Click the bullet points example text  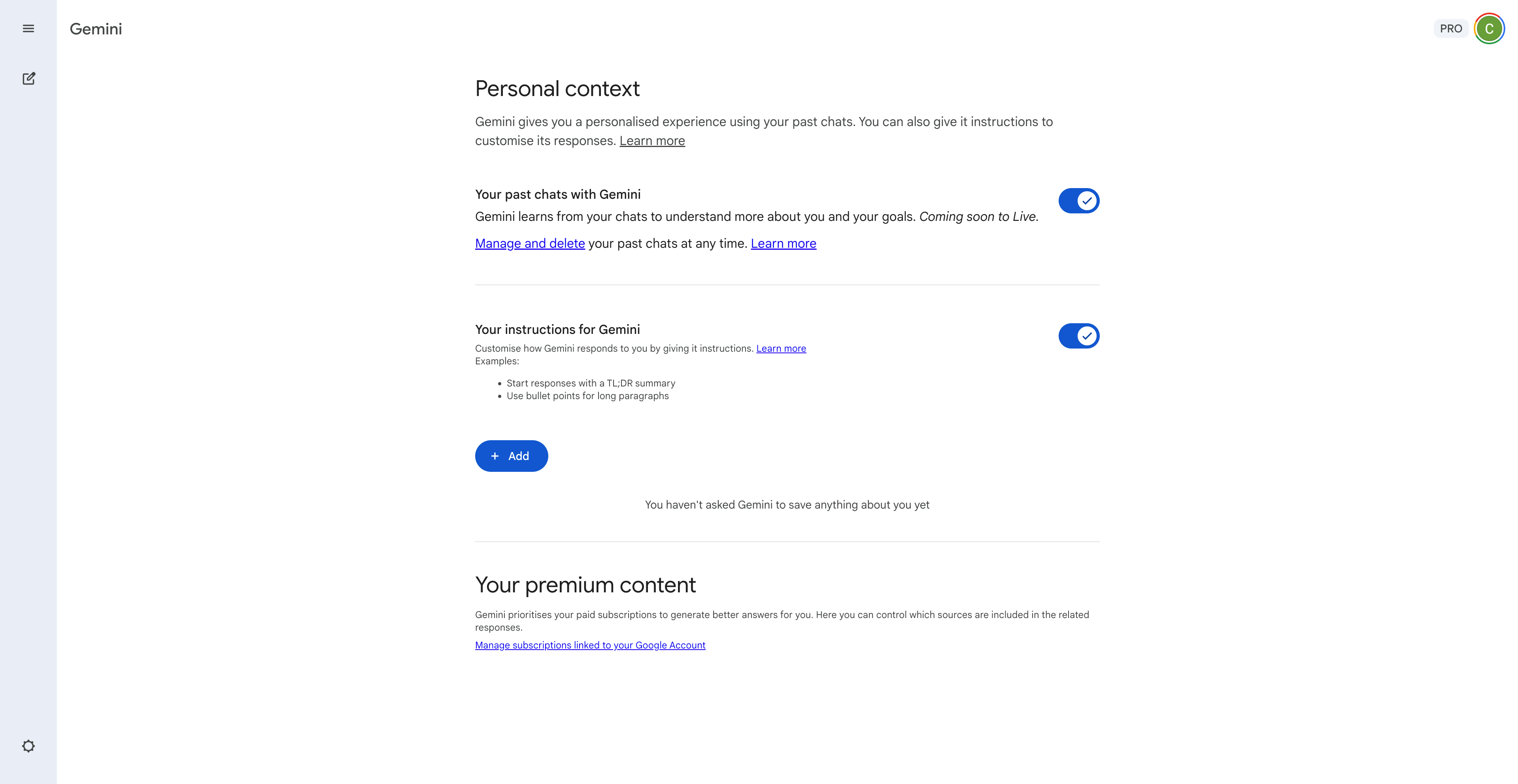(x=587, y=396)
